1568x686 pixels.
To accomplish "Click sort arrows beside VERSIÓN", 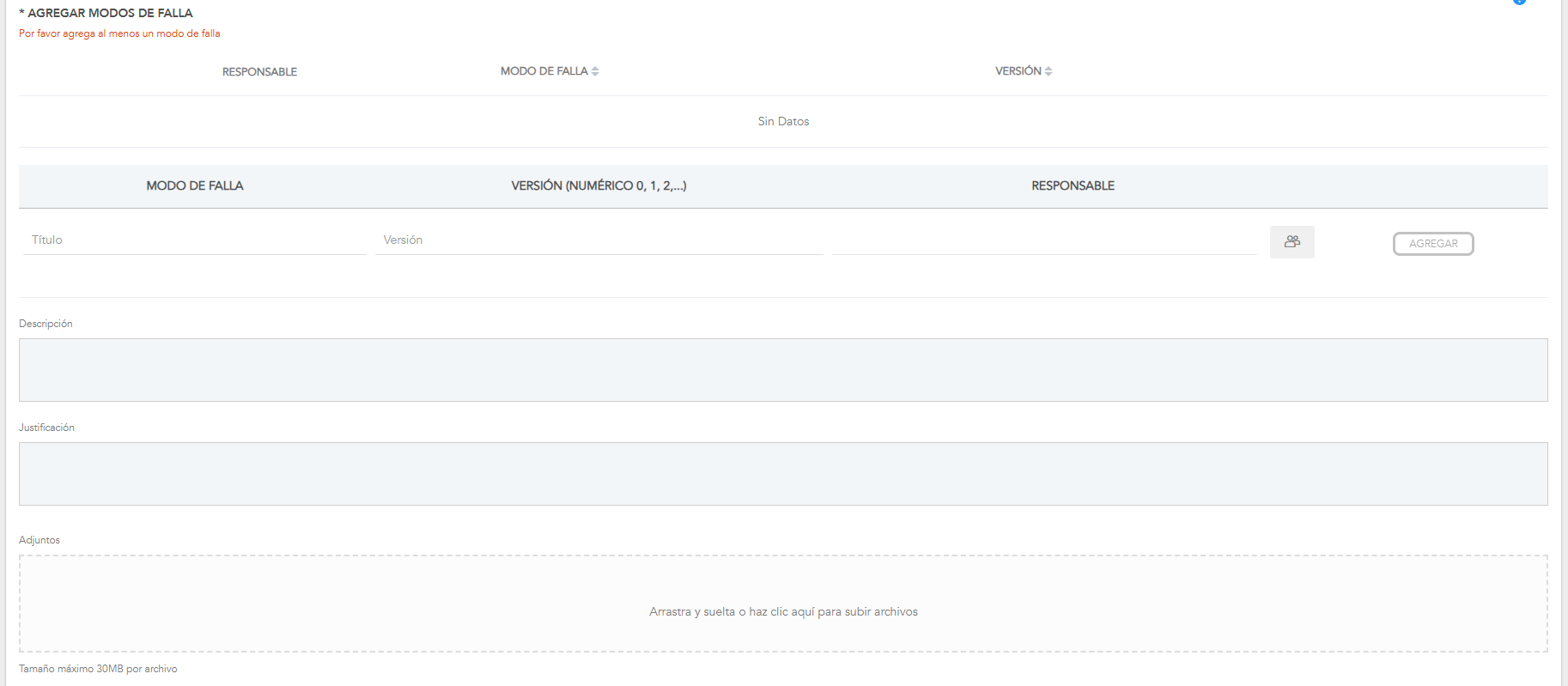I will tap(1048, 71).
